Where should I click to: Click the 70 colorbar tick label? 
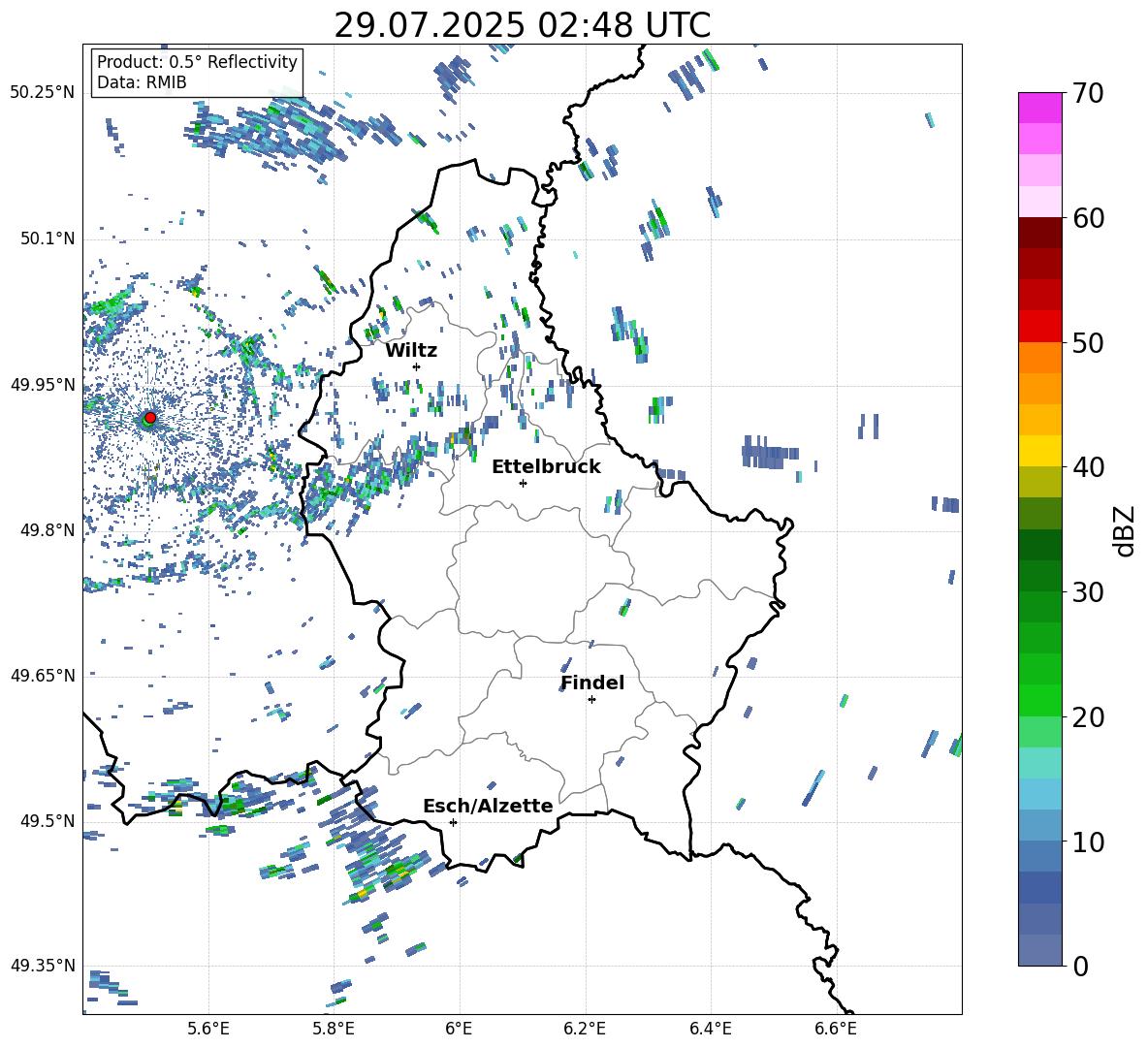[1088, 93]
